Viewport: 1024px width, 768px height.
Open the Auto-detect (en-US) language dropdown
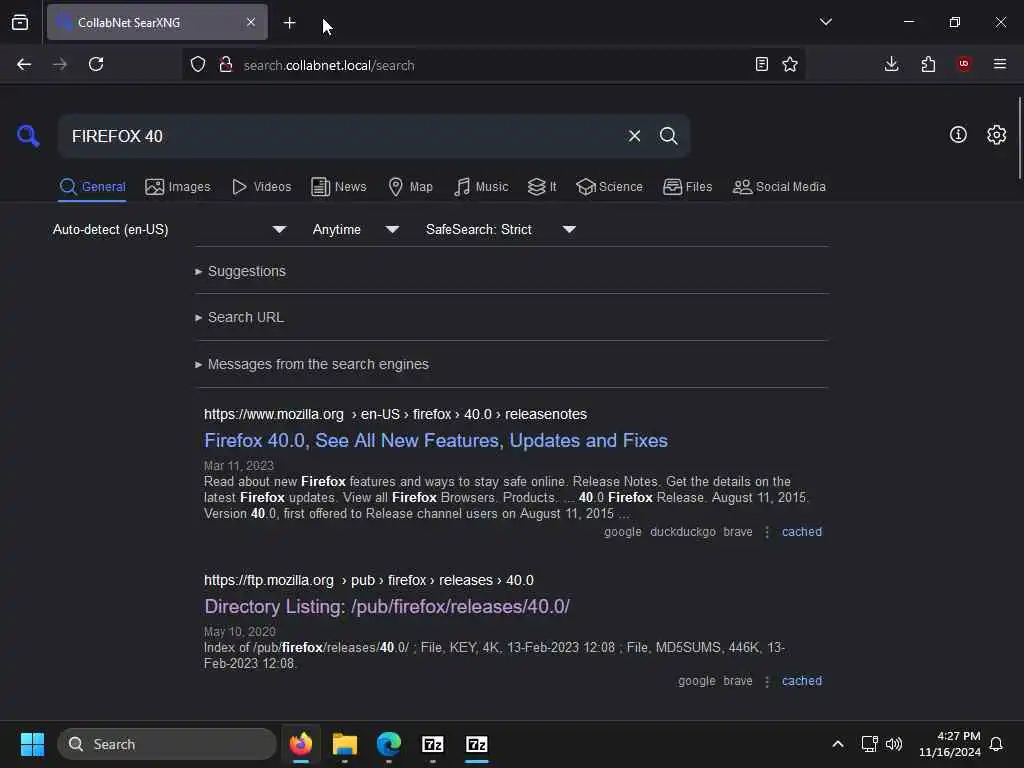pyautogui.click(x=169, y=229)
